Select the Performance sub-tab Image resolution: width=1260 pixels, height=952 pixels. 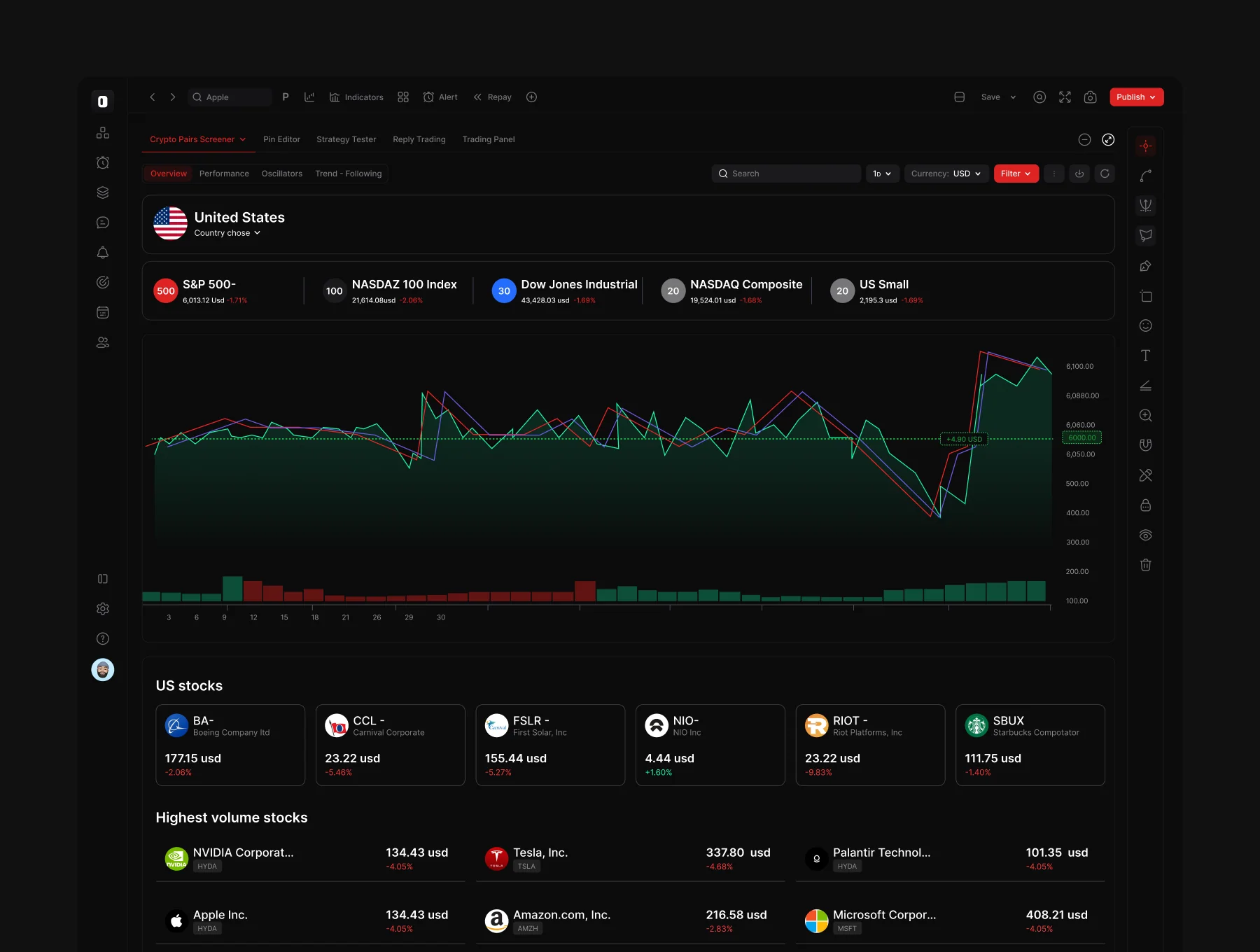[x=224, y=174]
